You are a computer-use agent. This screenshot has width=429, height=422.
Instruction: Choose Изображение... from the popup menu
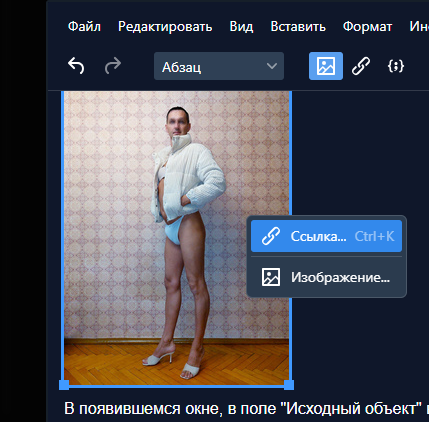tap(326, 277)
